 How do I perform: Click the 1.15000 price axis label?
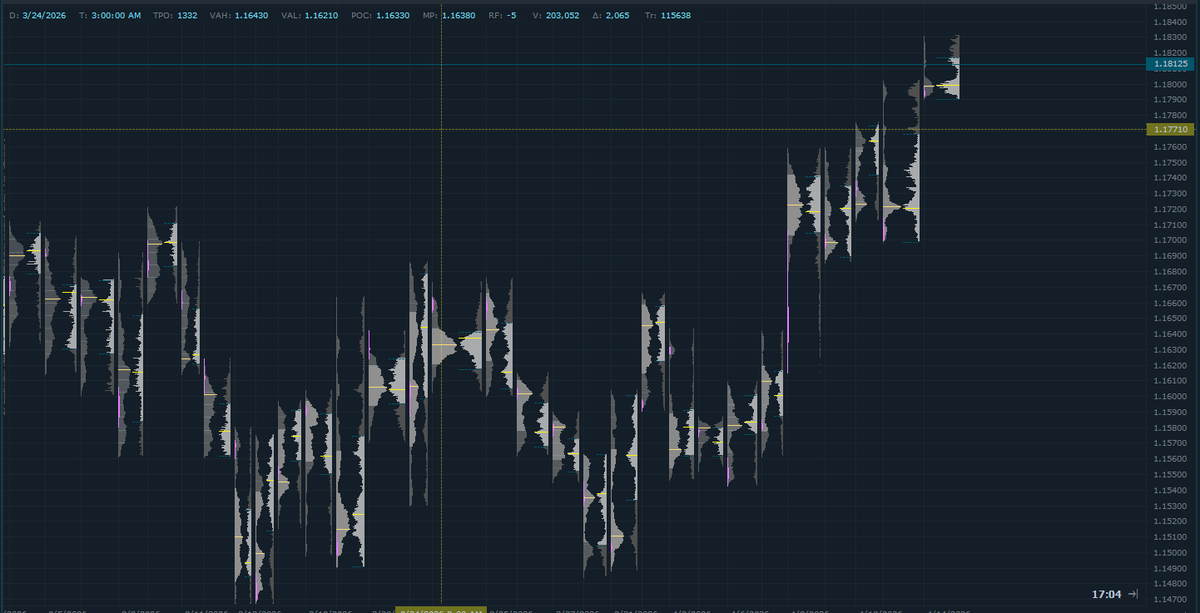coord(1169,553)
